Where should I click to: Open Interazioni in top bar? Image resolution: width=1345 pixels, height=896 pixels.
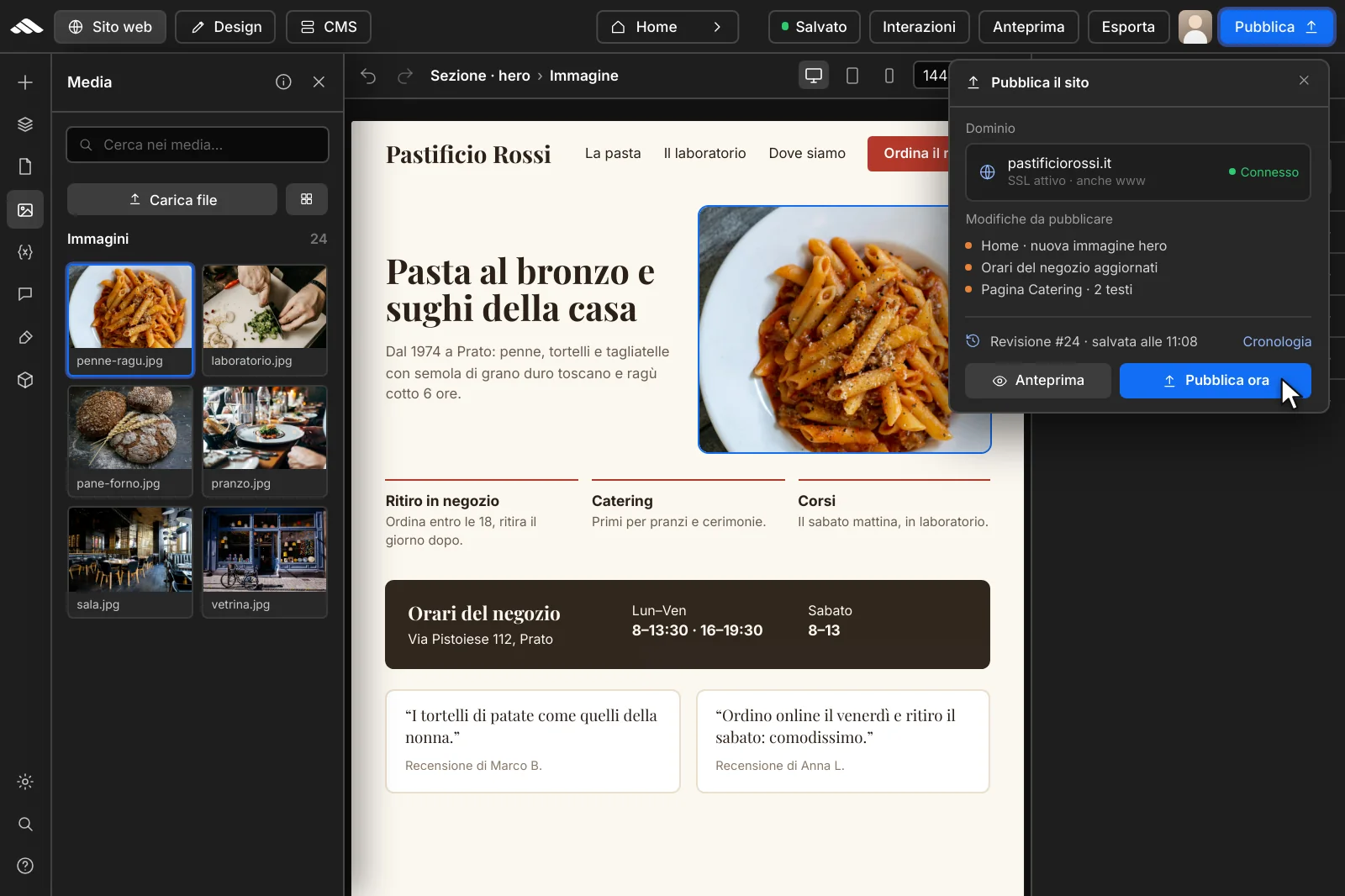pos(919,27)
